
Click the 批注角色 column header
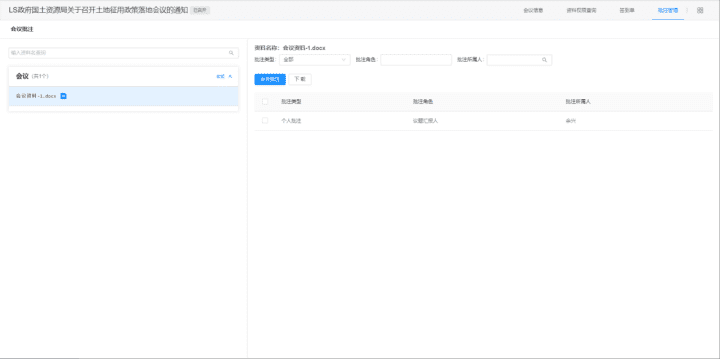pos(422,101)
